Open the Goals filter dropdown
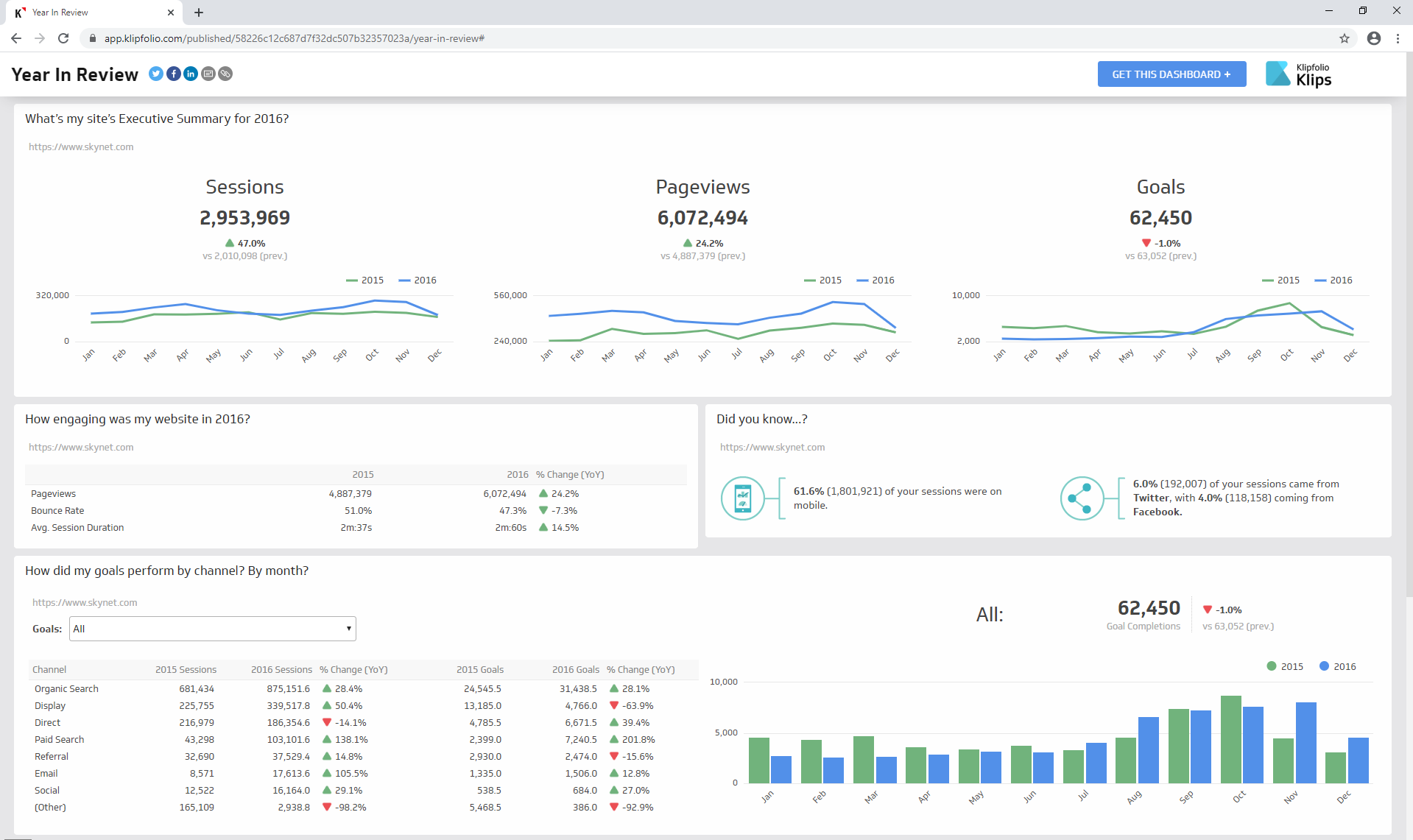The image size is (1413, 840). click(212, 628)
